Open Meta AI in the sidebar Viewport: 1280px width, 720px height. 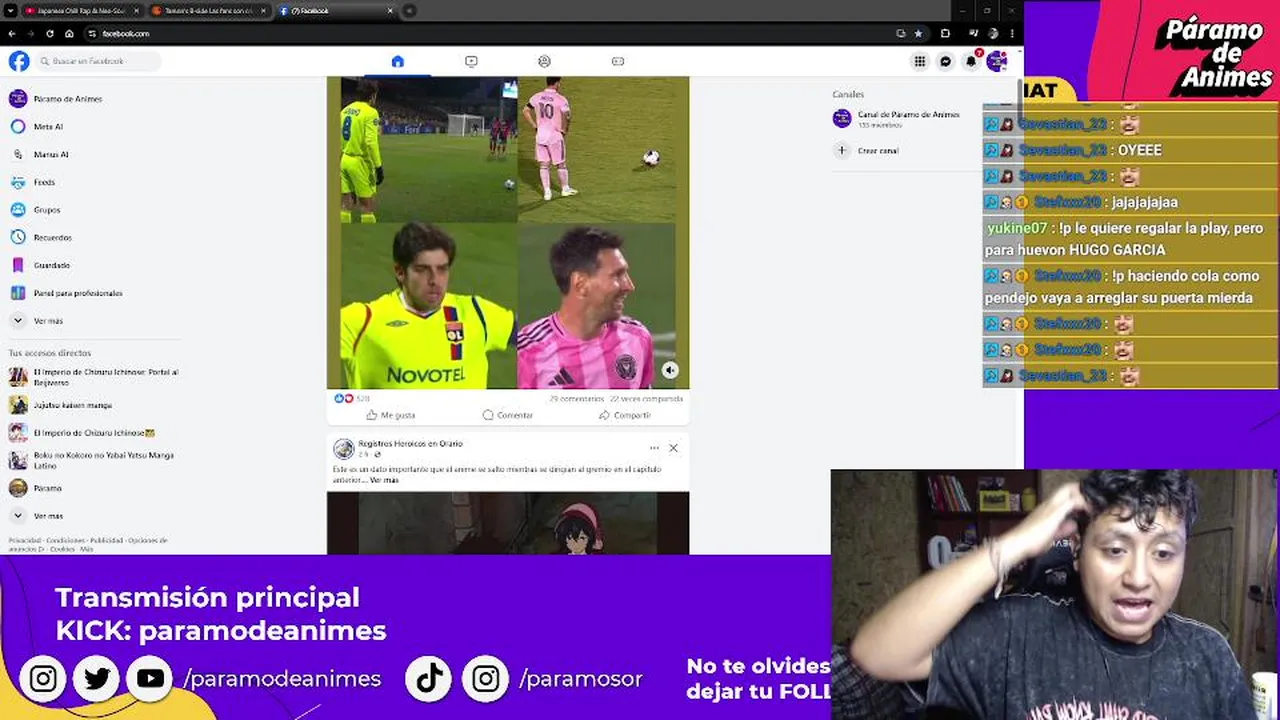point(36,127)
